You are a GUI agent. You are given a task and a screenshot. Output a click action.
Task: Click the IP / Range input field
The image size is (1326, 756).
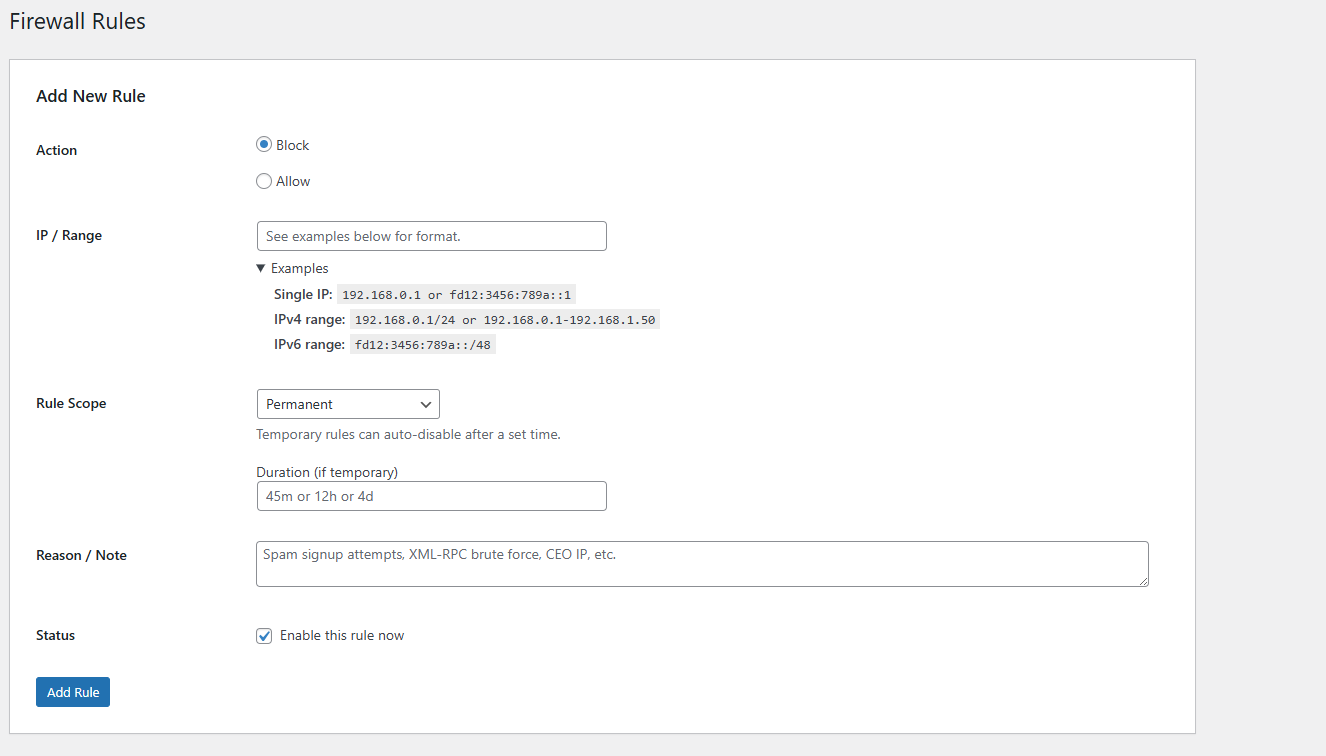[x=431, y=235]
